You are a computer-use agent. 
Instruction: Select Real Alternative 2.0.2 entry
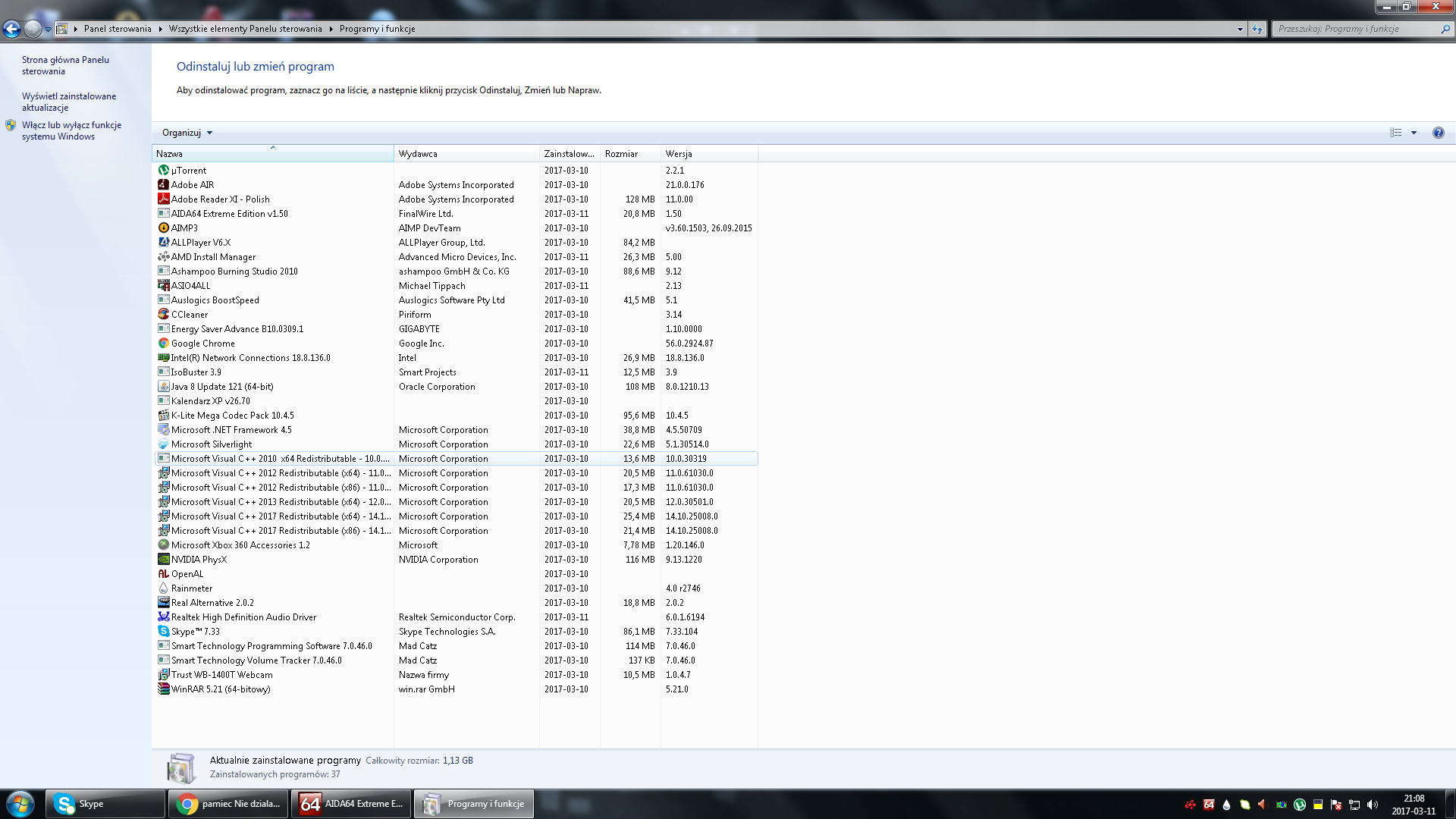pos(455,603)
